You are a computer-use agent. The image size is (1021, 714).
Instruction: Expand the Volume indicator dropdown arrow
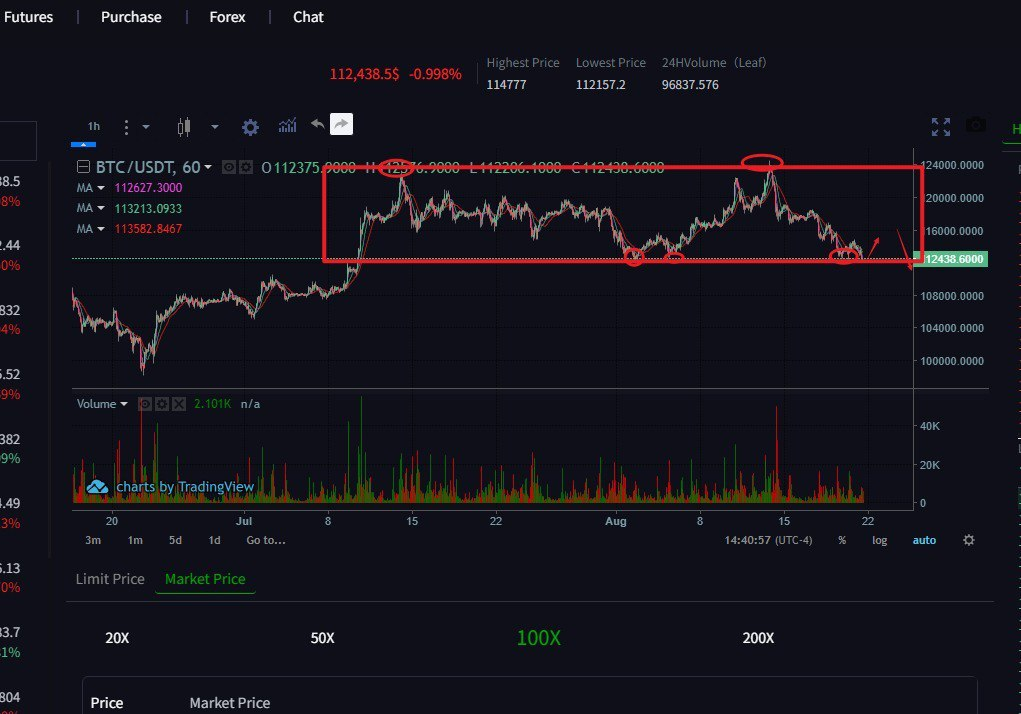click(x=124, y=404)
